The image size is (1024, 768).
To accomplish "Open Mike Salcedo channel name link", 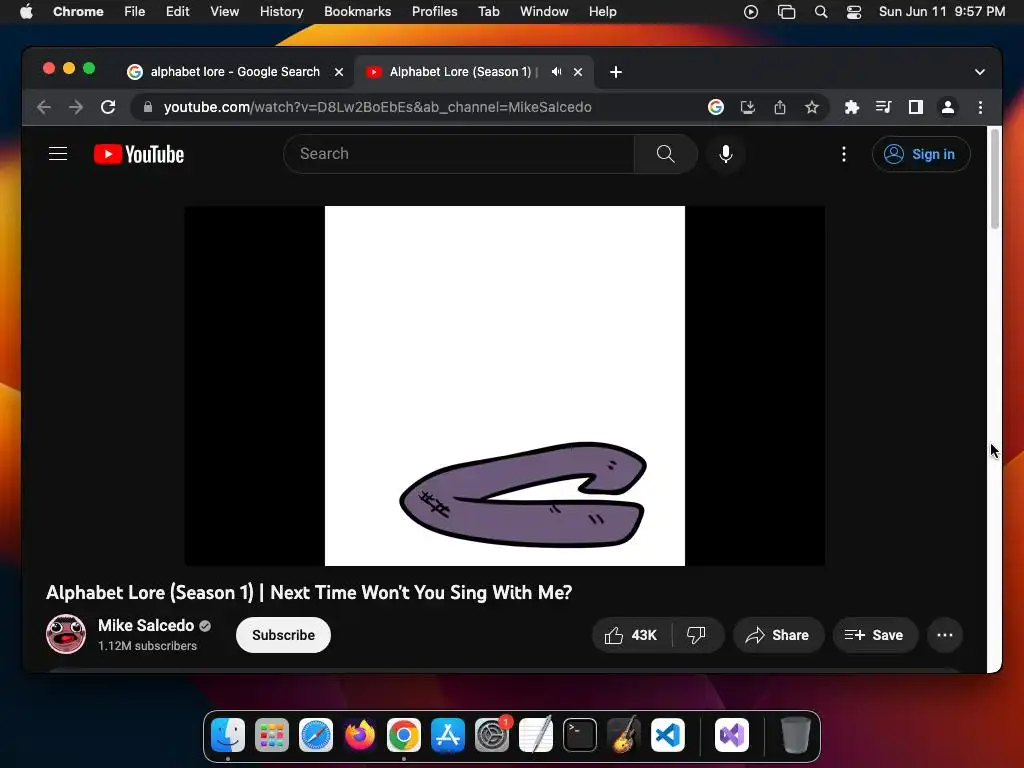I will click(x=146, y=626).
